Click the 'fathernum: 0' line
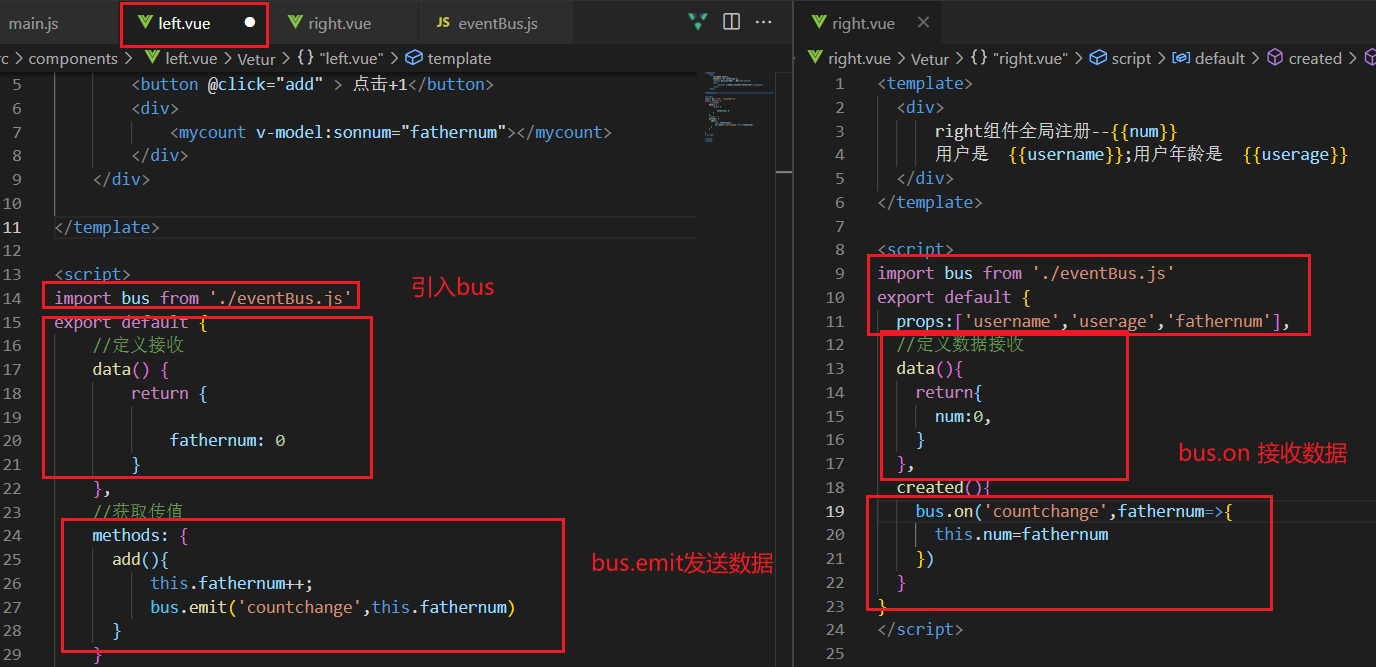 tap(227, 440)
